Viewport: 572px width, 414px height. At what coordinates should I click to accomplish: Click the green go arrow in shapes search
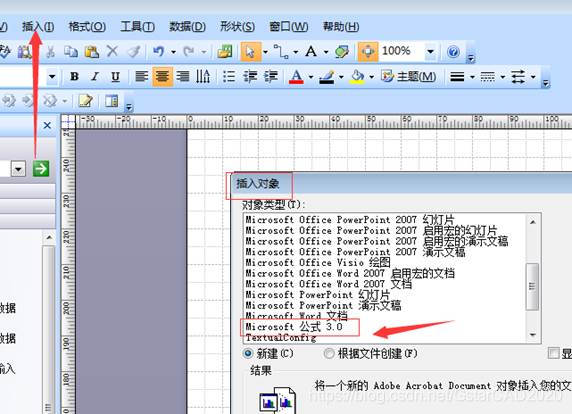coord(41,169)
